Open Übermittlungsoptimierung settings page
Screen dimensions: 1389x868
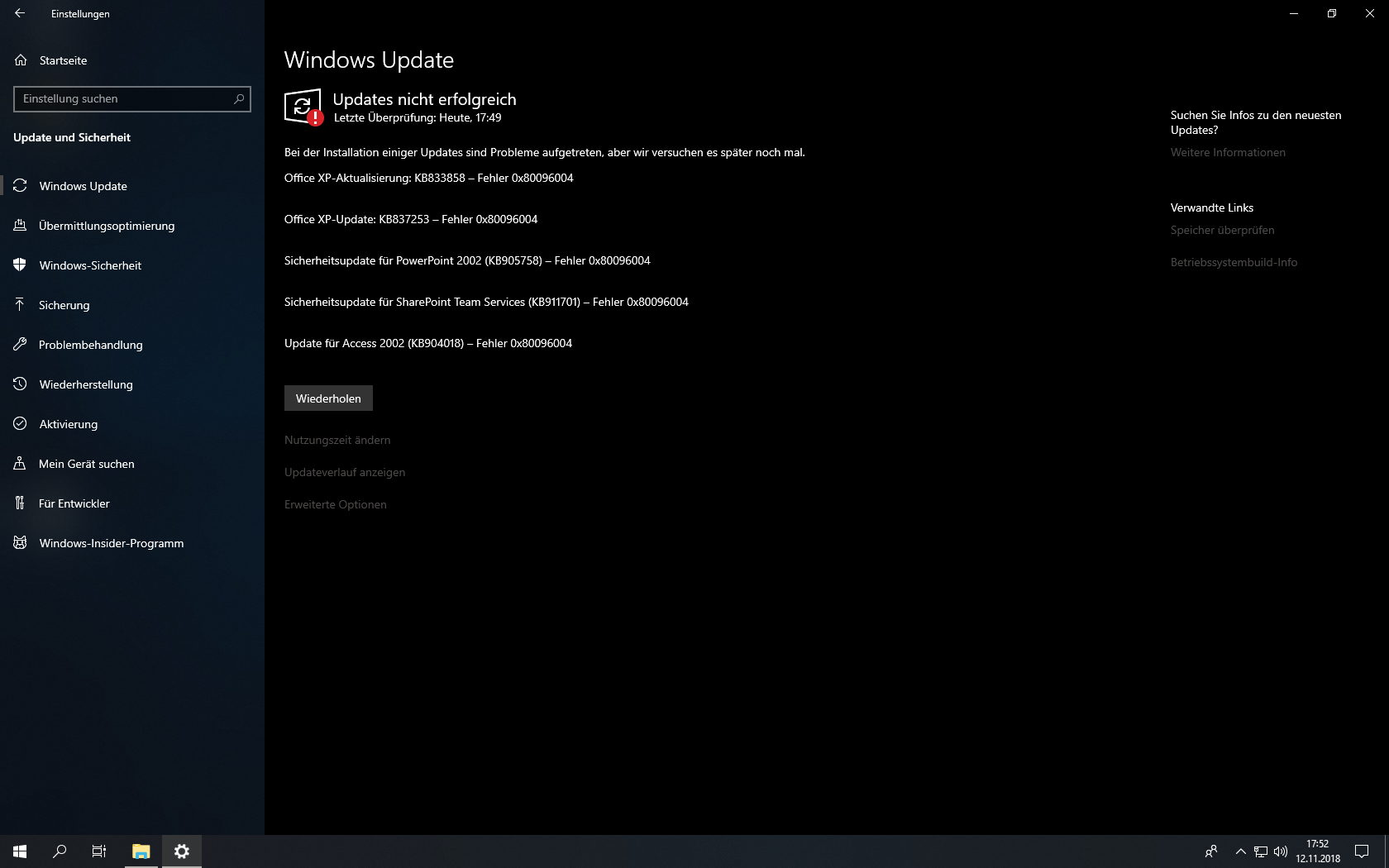tap(132, 226)
